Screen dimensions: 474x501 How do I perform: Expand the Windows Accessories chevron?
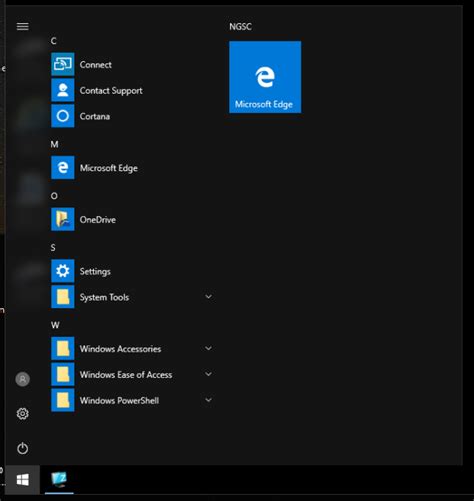tap(209, 348)
